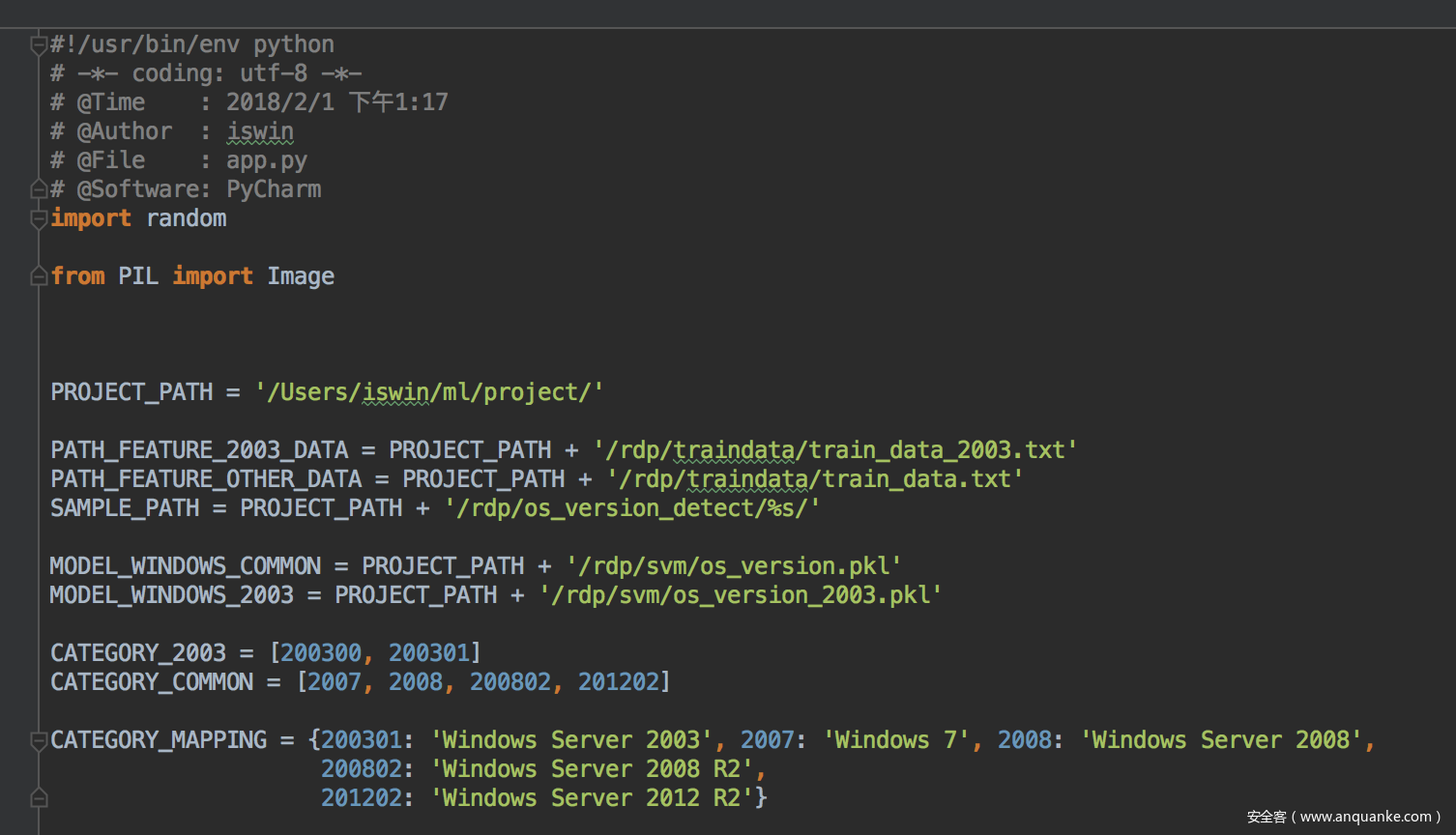Collapse the header comment block at the shebang line
Image resolution: width=1456 pixels, height=835 pixels.
point(39,44)
